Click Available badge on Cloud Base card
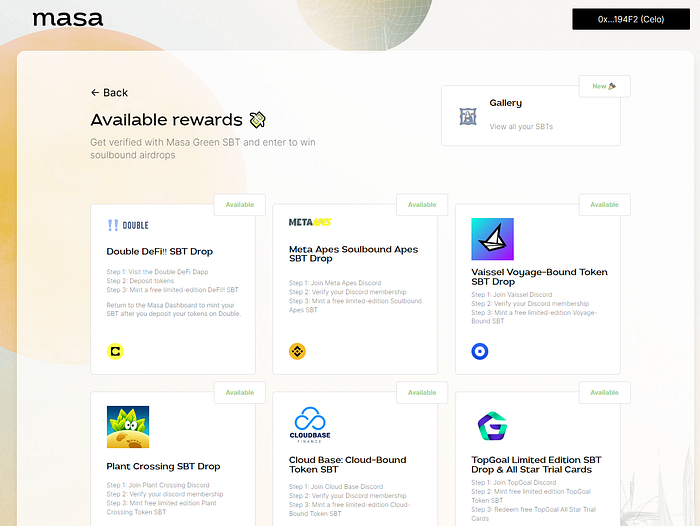Screen dimensions: 700x526 (422, 392)
